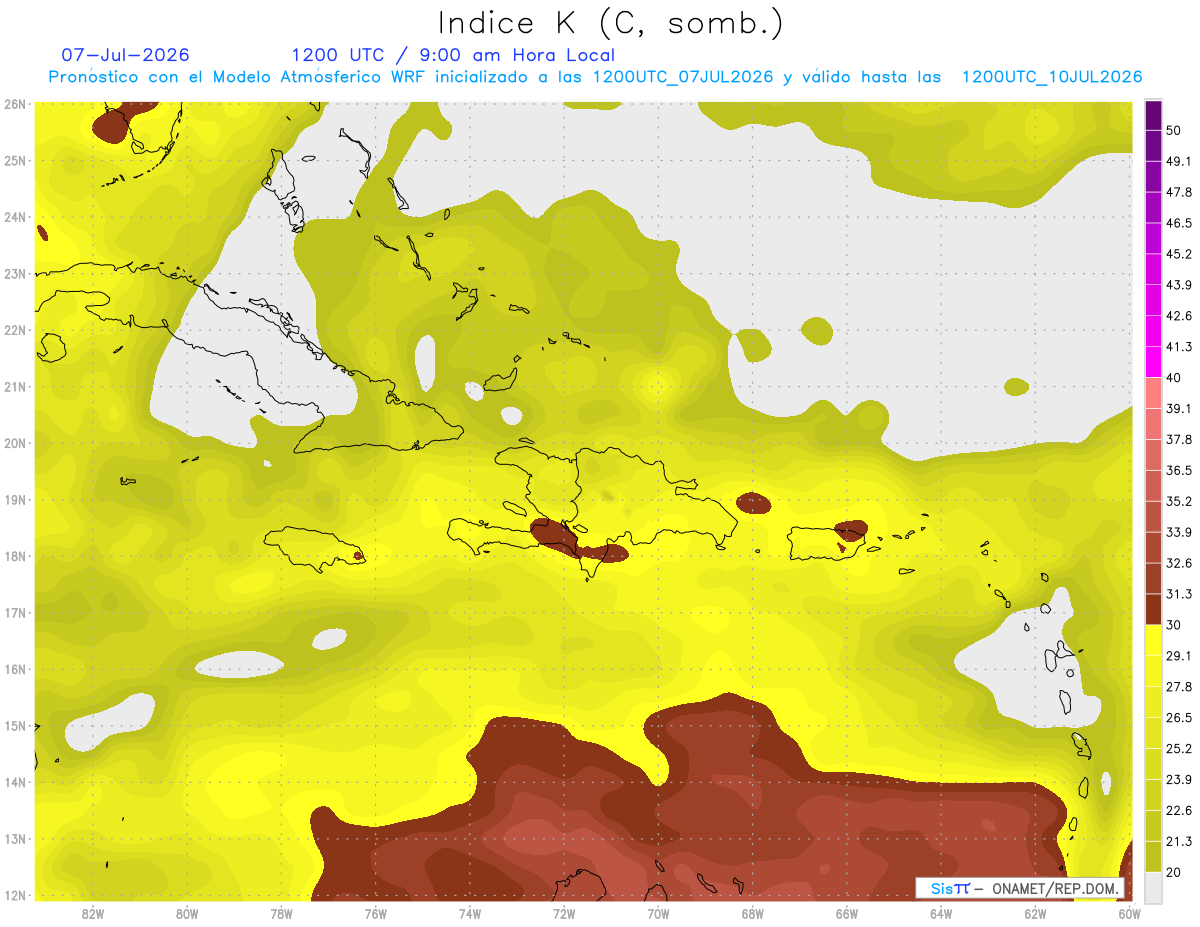Click the "46.5" color bar value
This screenshot has height=927, width=1200.
point(1179,223)
